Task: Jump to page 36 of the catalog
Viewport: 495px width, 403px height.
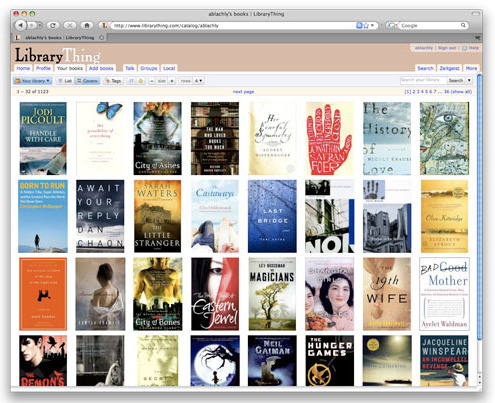Action: (x=446, y=92)
